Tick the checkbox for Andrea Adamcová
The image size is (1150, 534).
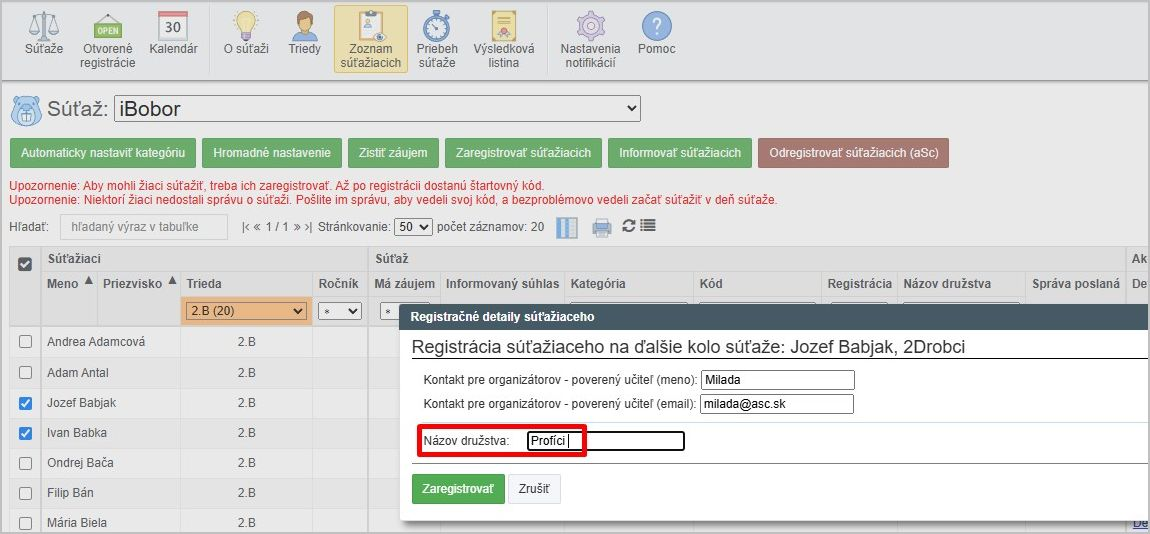click(26, 342)
